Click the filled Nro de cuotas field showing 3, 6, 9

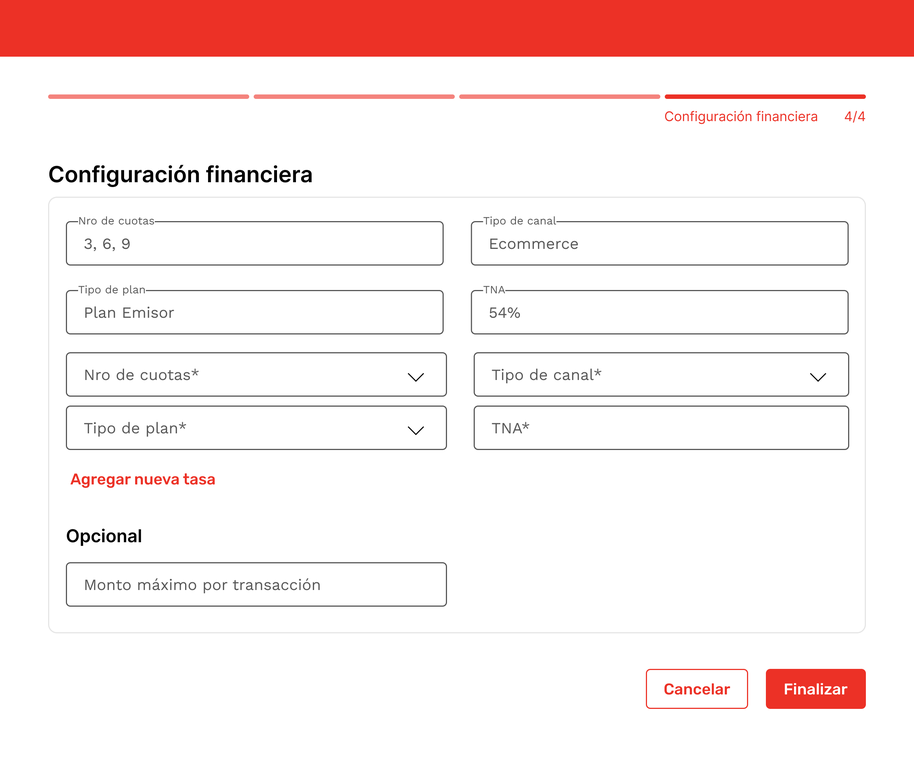click(255, 244)
